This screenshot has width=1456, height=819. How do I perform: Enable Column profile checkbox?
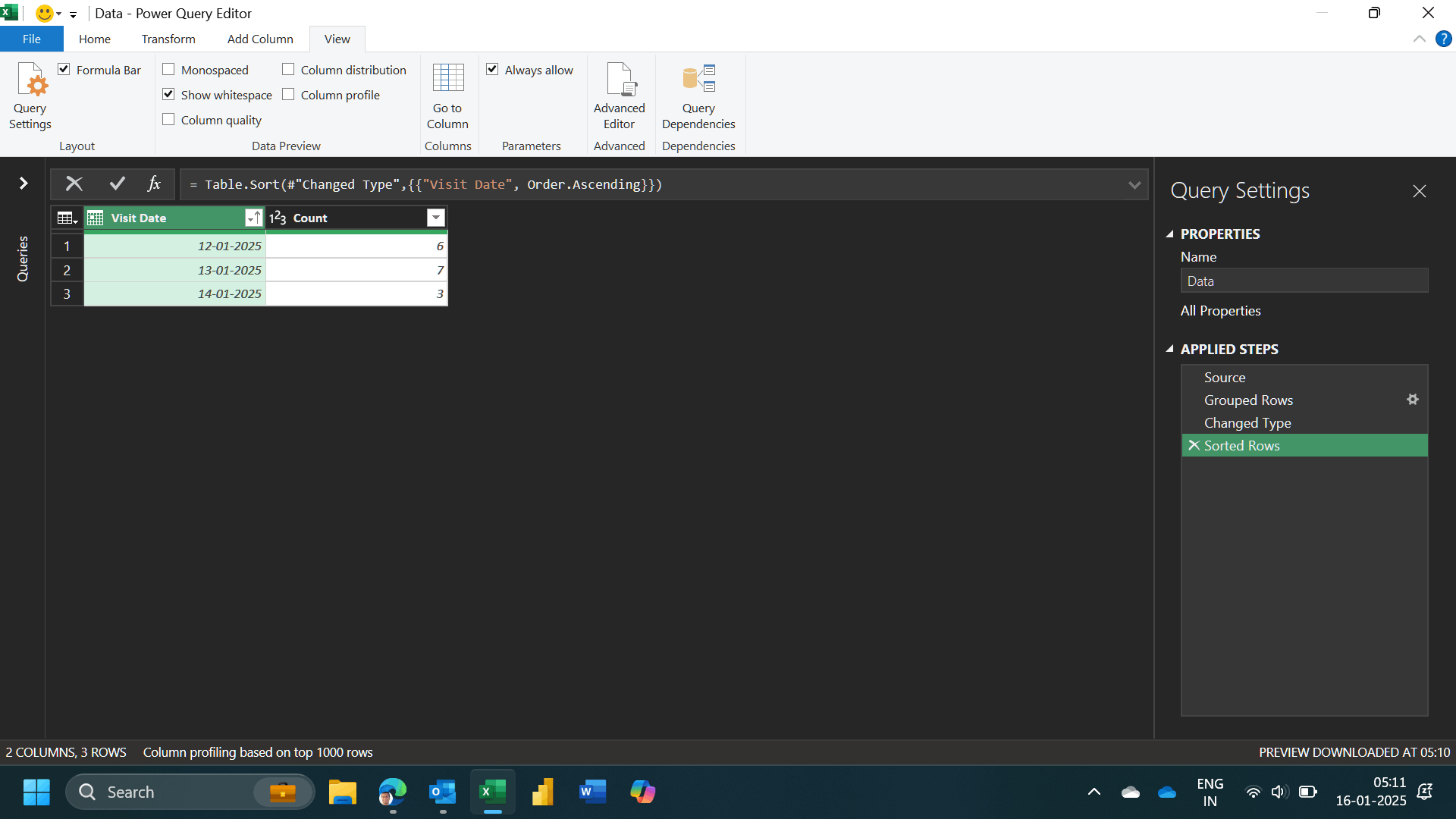tap(288, 95)
